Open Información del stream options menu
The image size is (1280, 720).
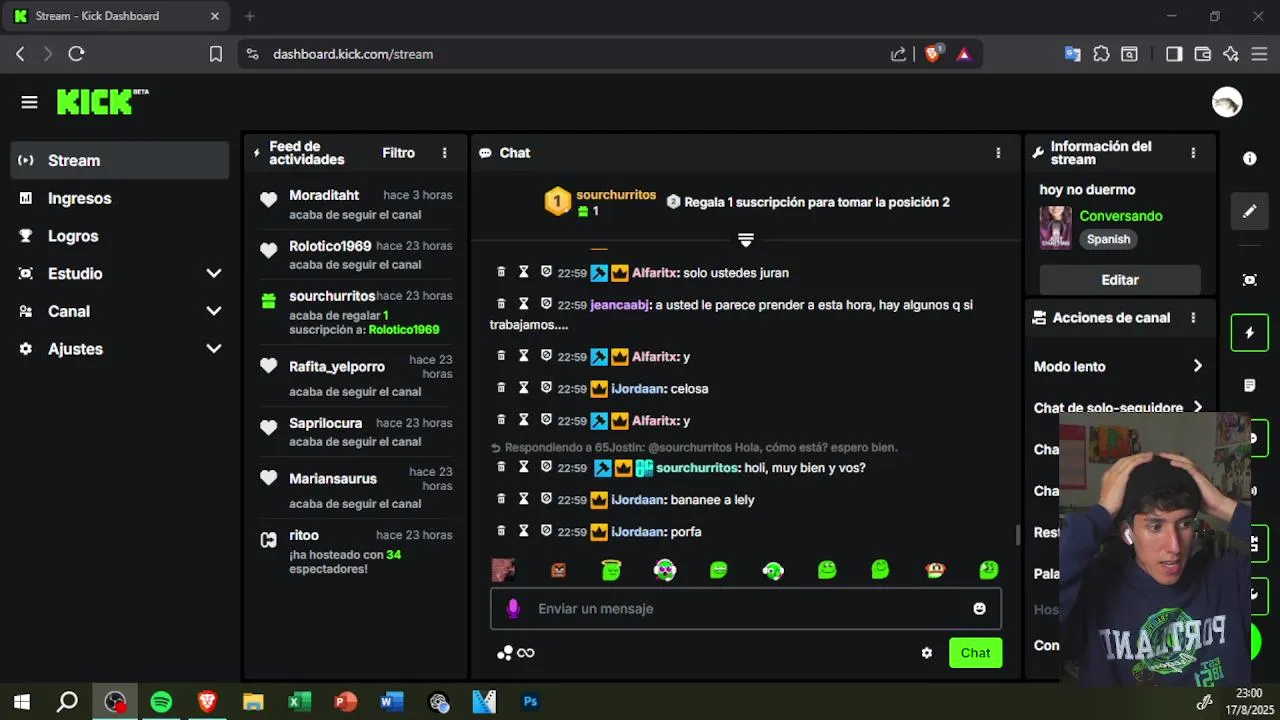[1193, 153]
